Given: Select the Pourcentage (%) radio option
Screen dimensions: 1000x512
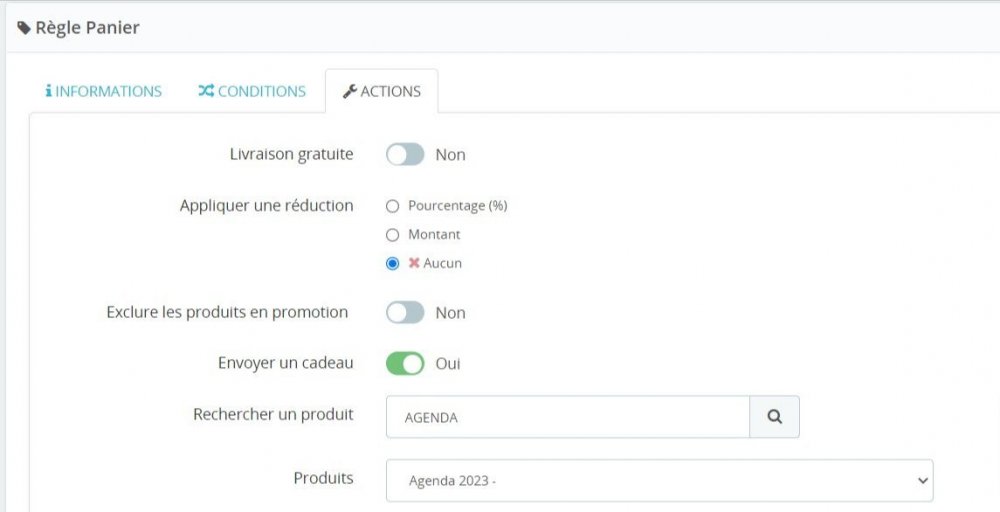Looking at the screenshot, I should (x=393, y=206).
